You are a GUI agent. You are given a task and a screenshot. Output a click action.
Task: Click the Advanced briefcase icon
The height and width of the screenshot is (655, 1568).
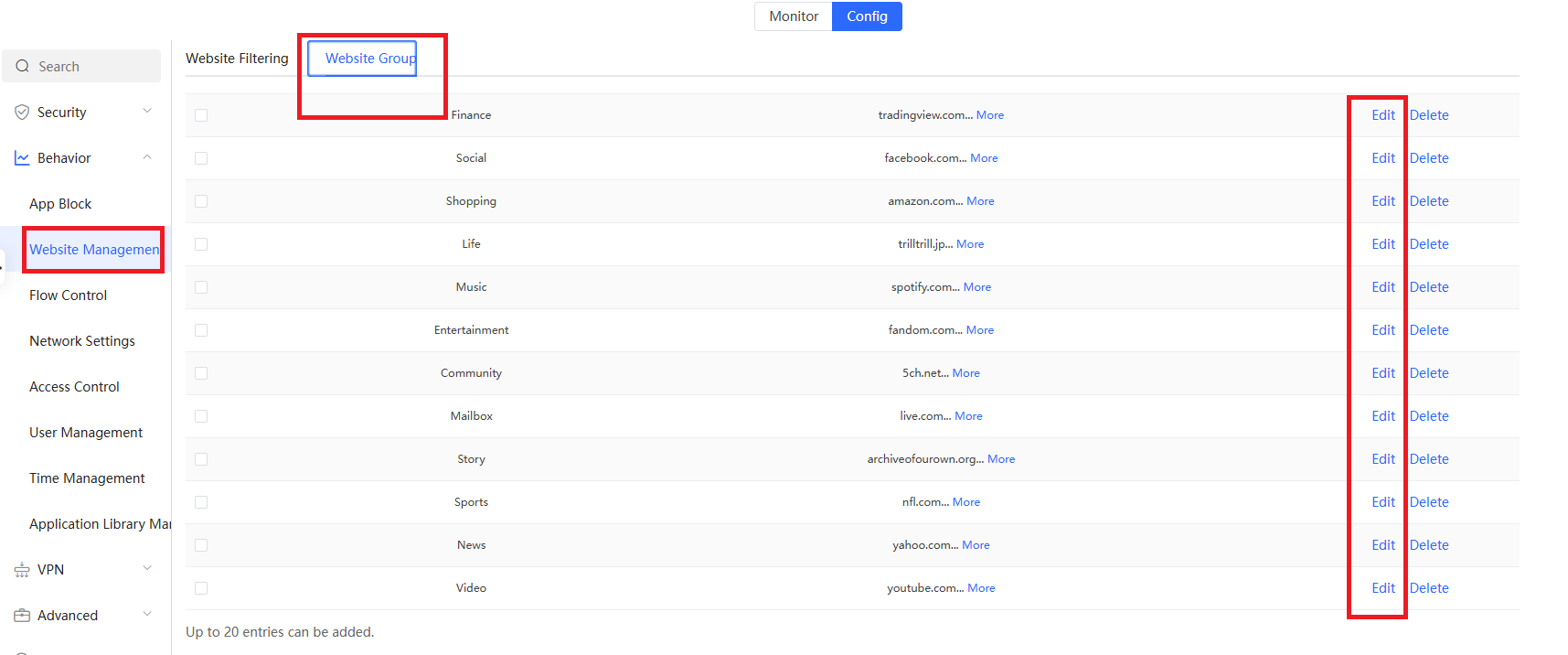tap(22, 616)
